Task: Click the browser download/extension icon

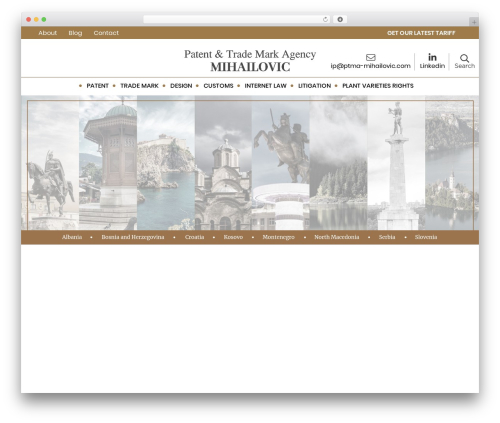Action: tap(340, 19)
